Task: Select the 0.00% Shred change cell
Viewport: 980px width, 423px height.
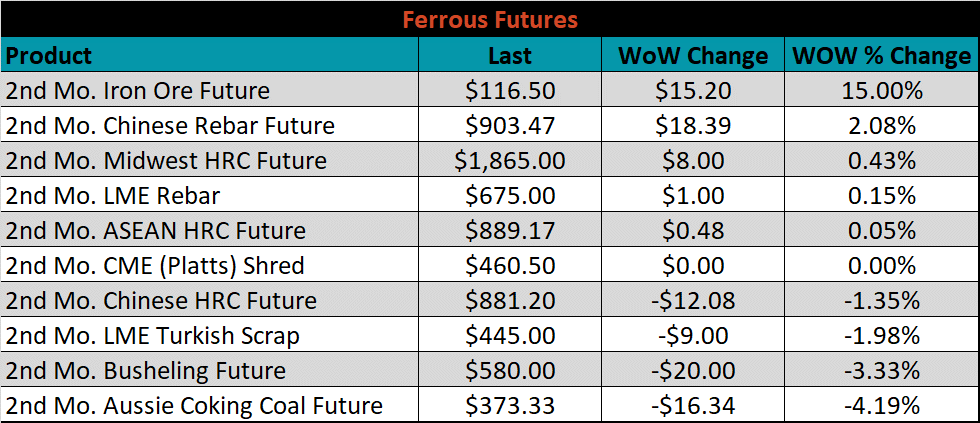Action: tap(882, 265)
